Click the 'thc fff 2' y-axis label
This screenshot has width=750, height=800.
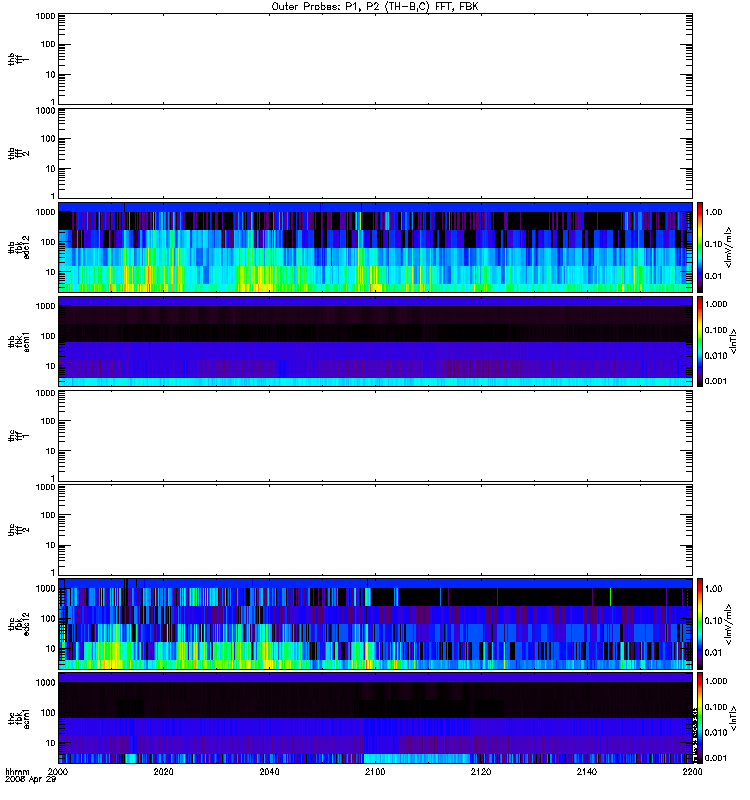click(x=19, y=530)
